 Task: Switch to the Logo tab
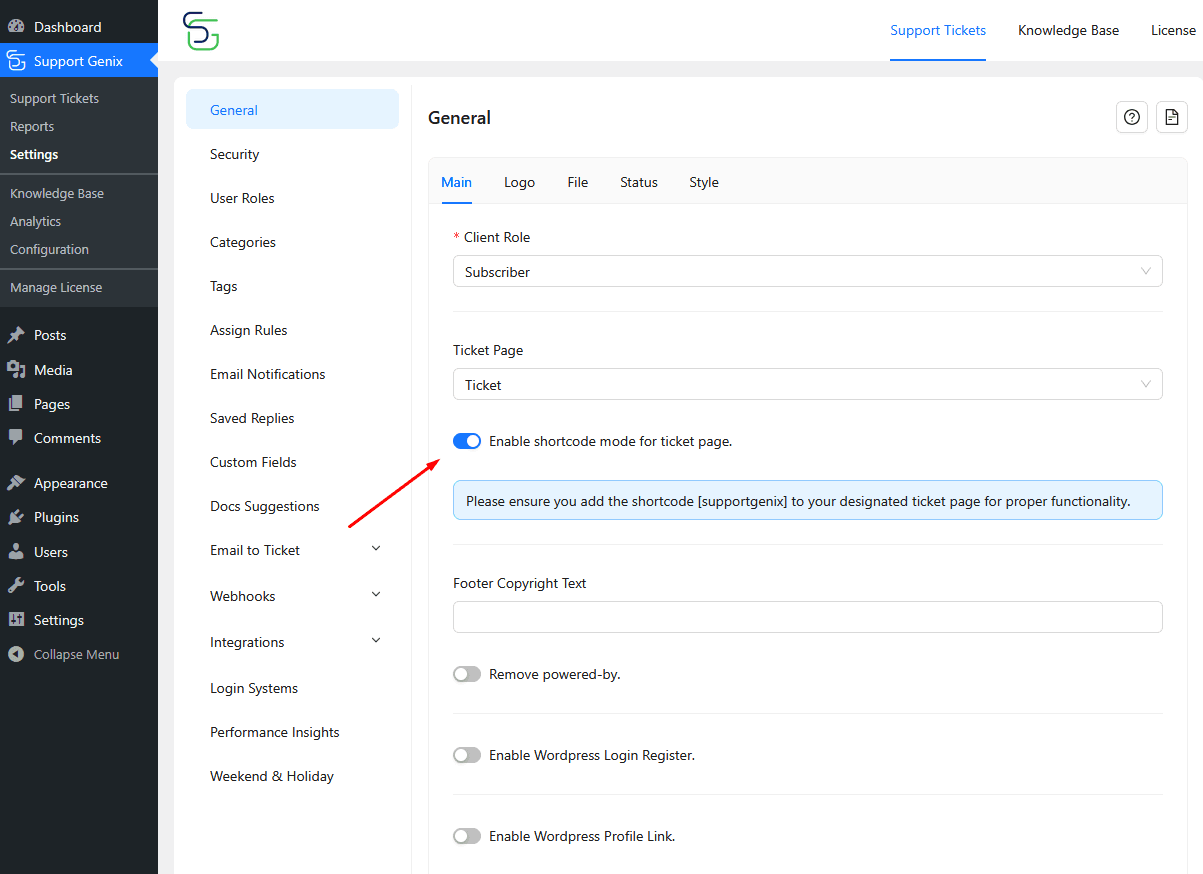click(520, 182)
